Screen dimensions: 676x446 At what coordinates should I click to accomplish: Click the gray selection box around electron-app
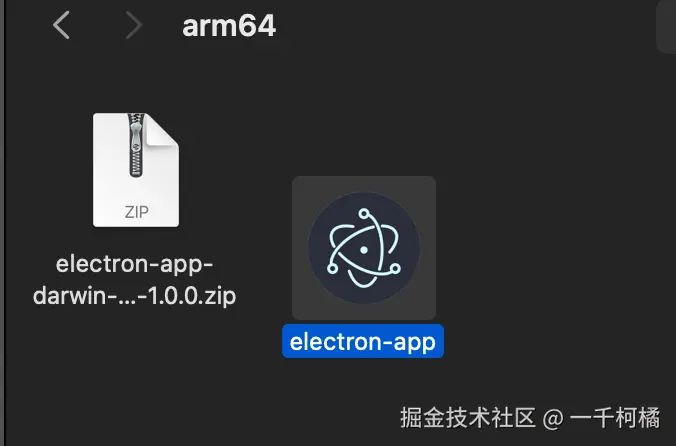click(364, 248)
